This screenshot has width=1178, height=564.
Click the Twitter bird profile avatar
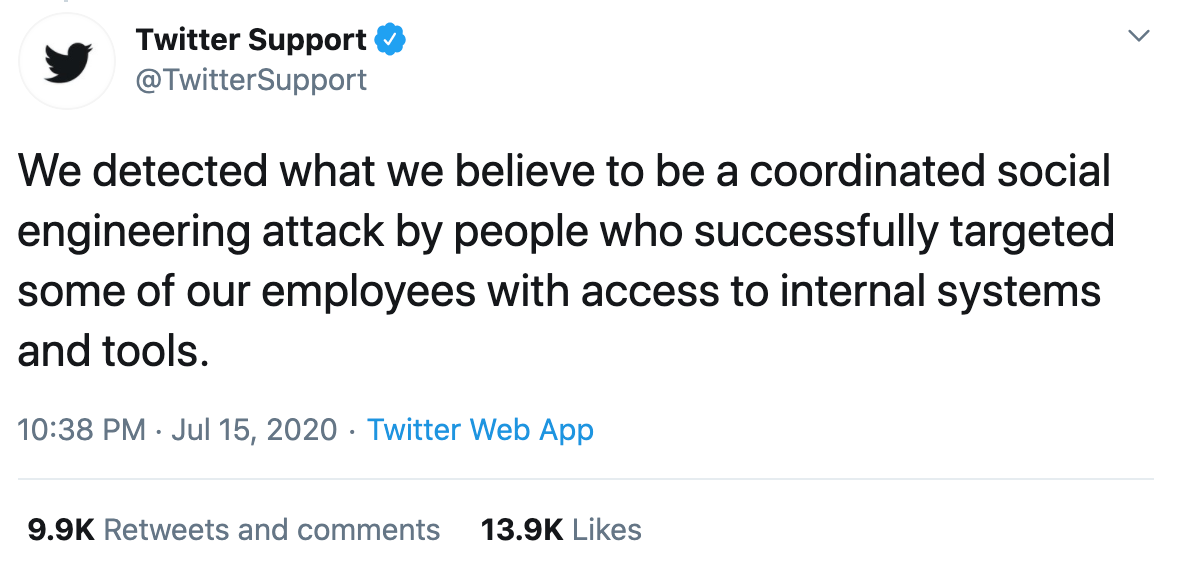(x=68, y=61)
